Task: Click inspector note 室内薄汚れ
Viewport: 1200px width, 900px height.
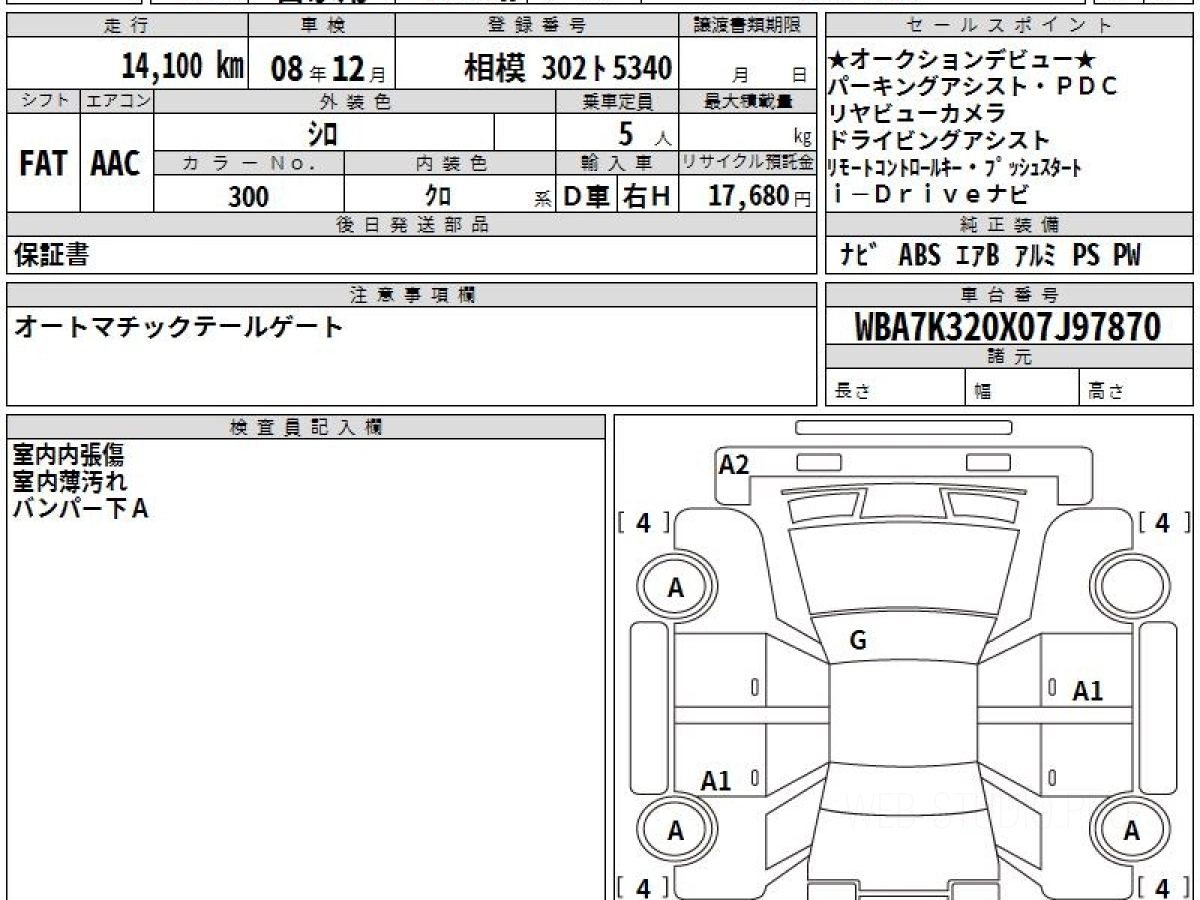Action: point(70,481)
